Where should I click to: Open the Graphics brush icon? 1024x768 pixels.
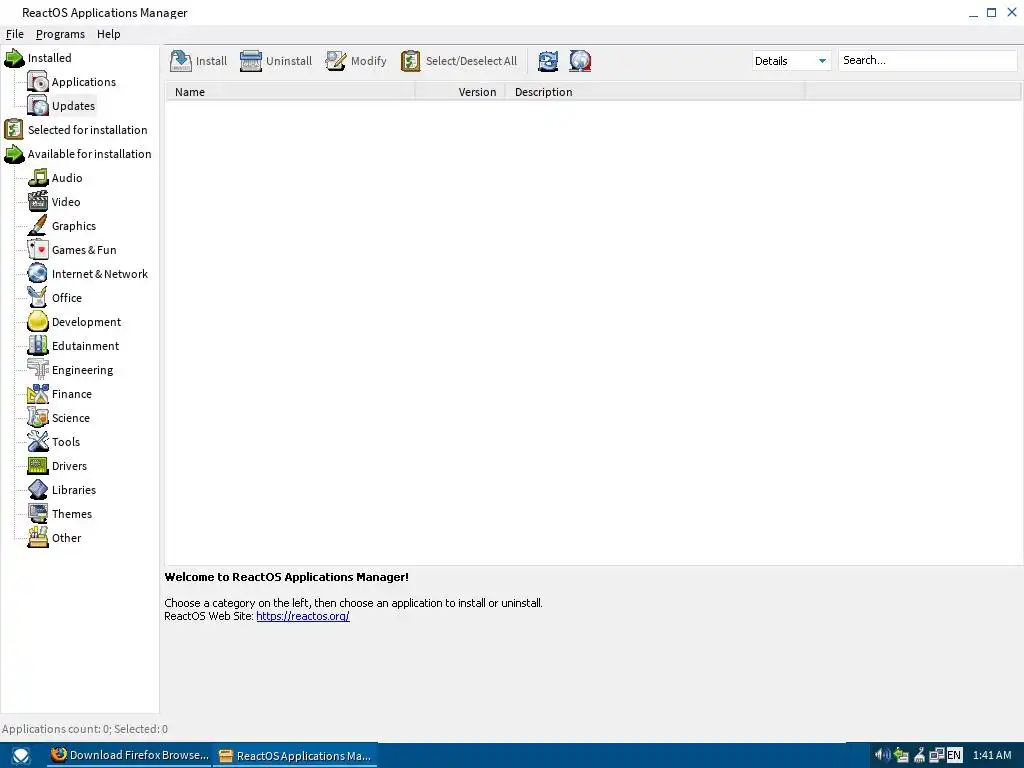click(x=38, y=226)
